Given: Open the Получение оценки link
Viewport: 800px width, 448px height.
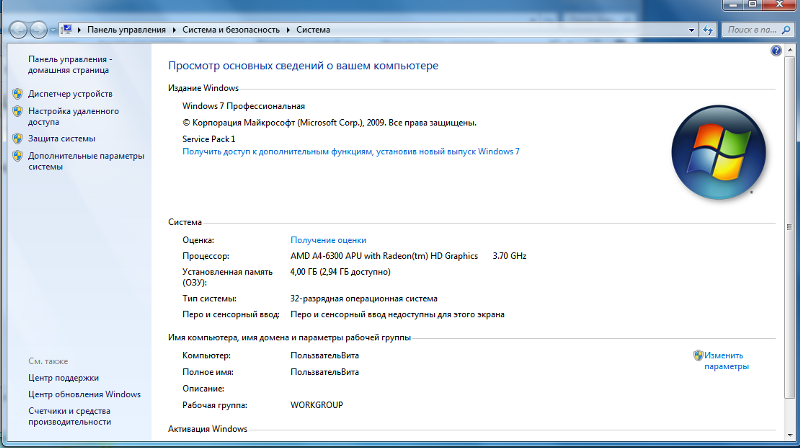Looking at the screenshot, I should pos(328,240).
